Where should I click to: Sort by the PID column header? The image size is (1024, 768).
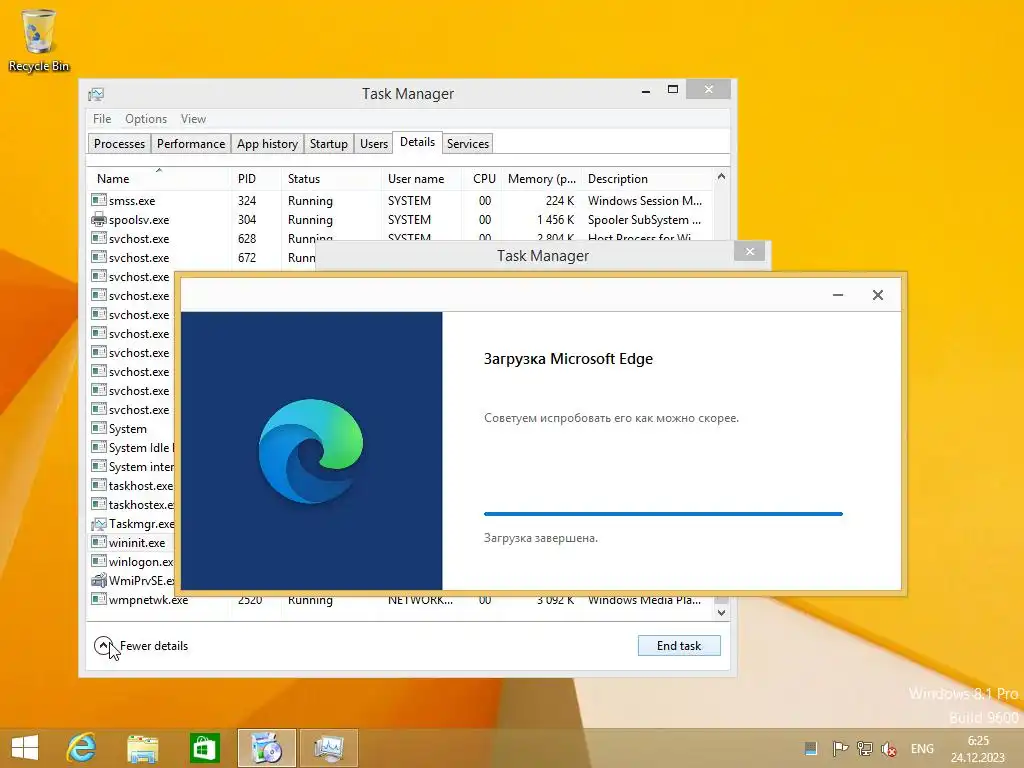click(x=256, y=178)
